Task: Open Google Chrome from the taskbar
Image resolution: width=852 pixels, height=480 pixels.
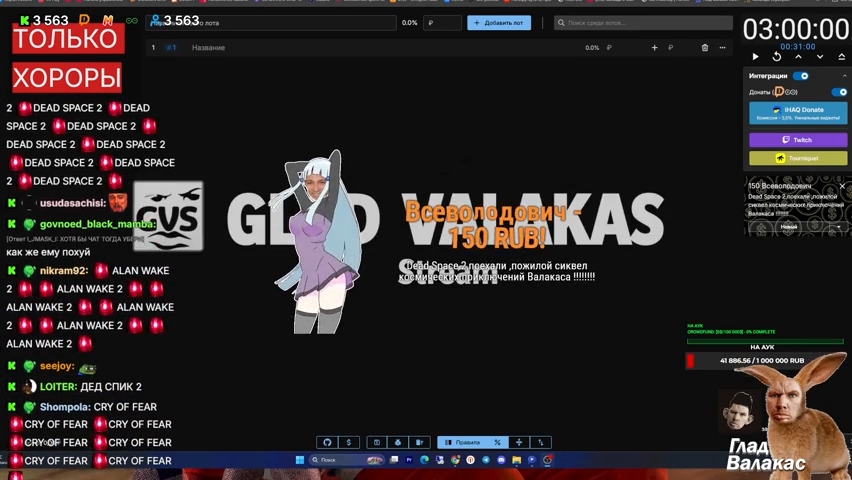Action: pyautogui.click(x=455, y=460)
